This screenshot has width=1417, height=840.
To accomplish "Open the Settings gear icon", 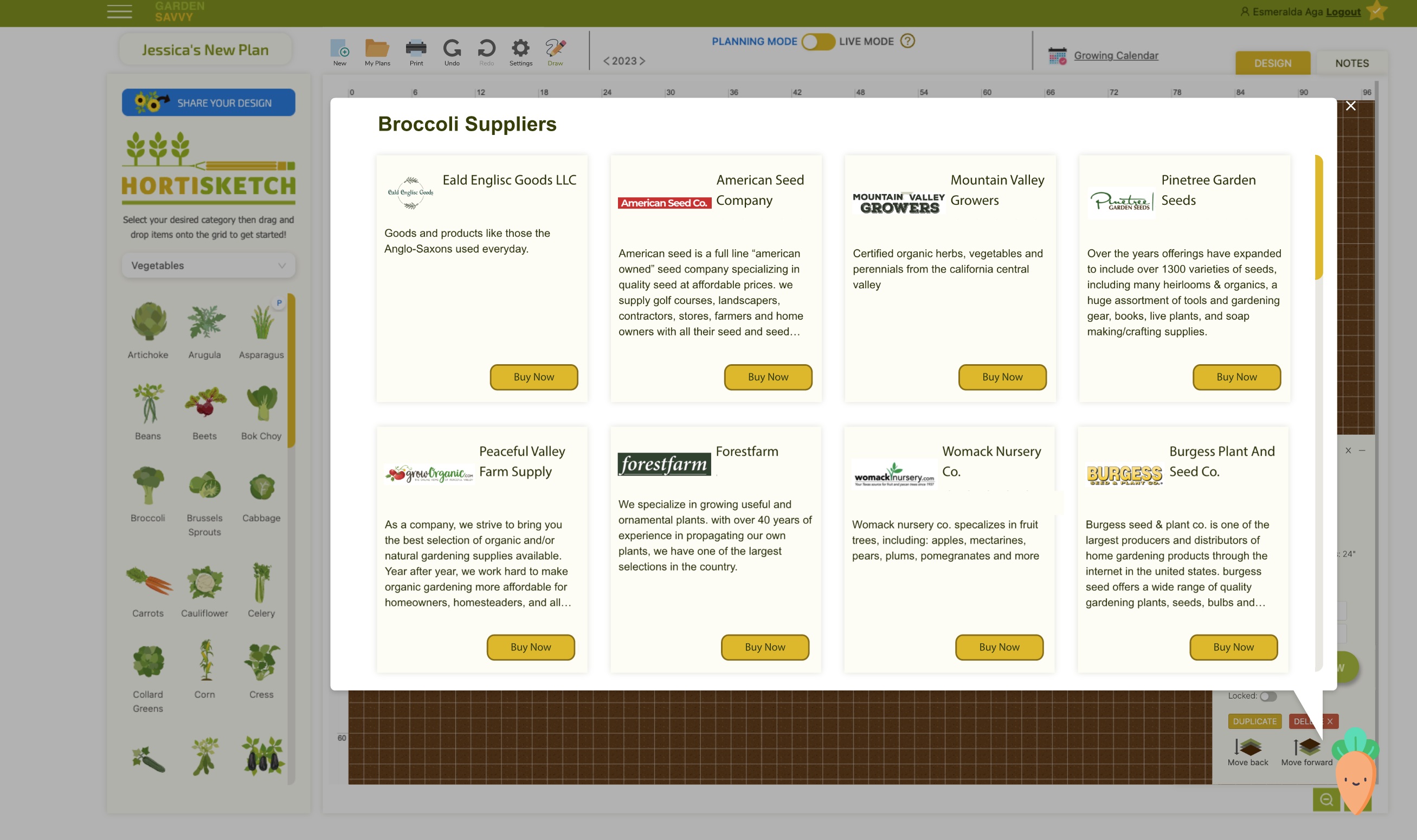I will pyautogui.click(x=521, y=48).
